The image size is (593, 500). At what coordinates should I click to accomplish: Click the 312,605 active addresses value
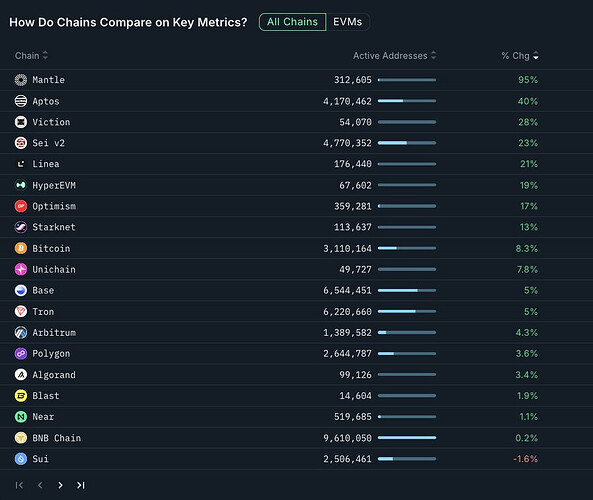point(352,80)
